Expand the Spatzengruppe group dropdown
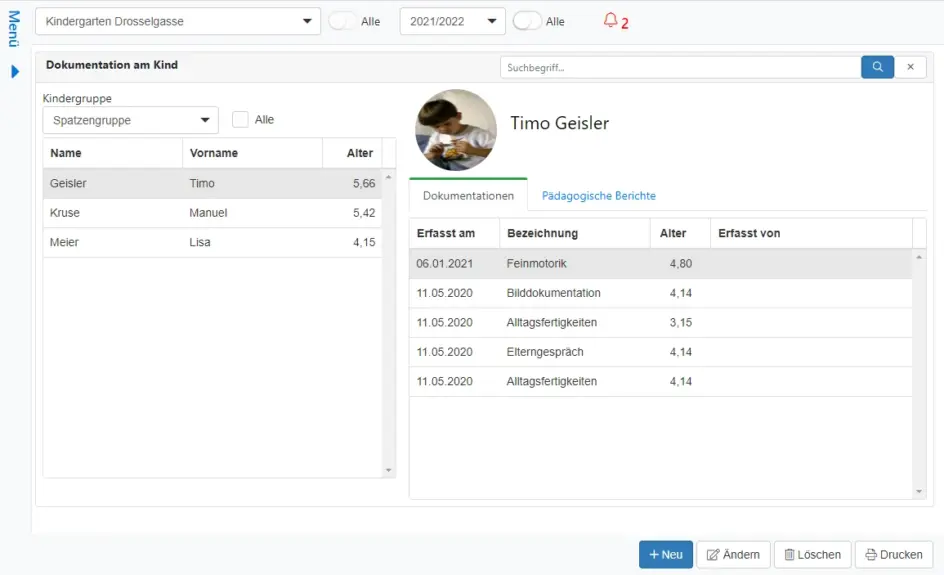This screenshot has width=944, height=575. [130, 120]
